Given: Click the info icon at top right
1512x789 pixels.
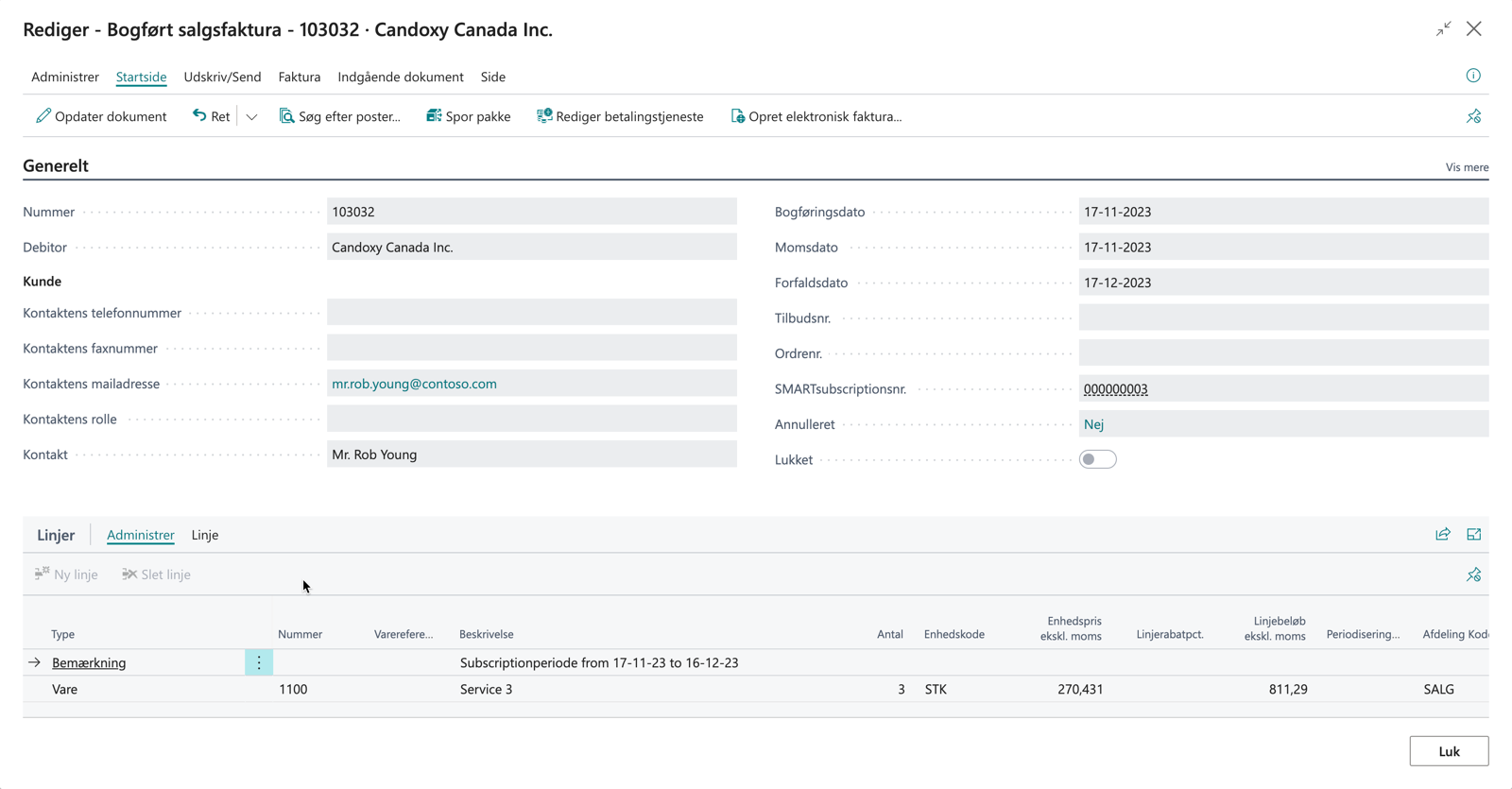Looking at the screenshot, I should click(x=1473, y=76).
